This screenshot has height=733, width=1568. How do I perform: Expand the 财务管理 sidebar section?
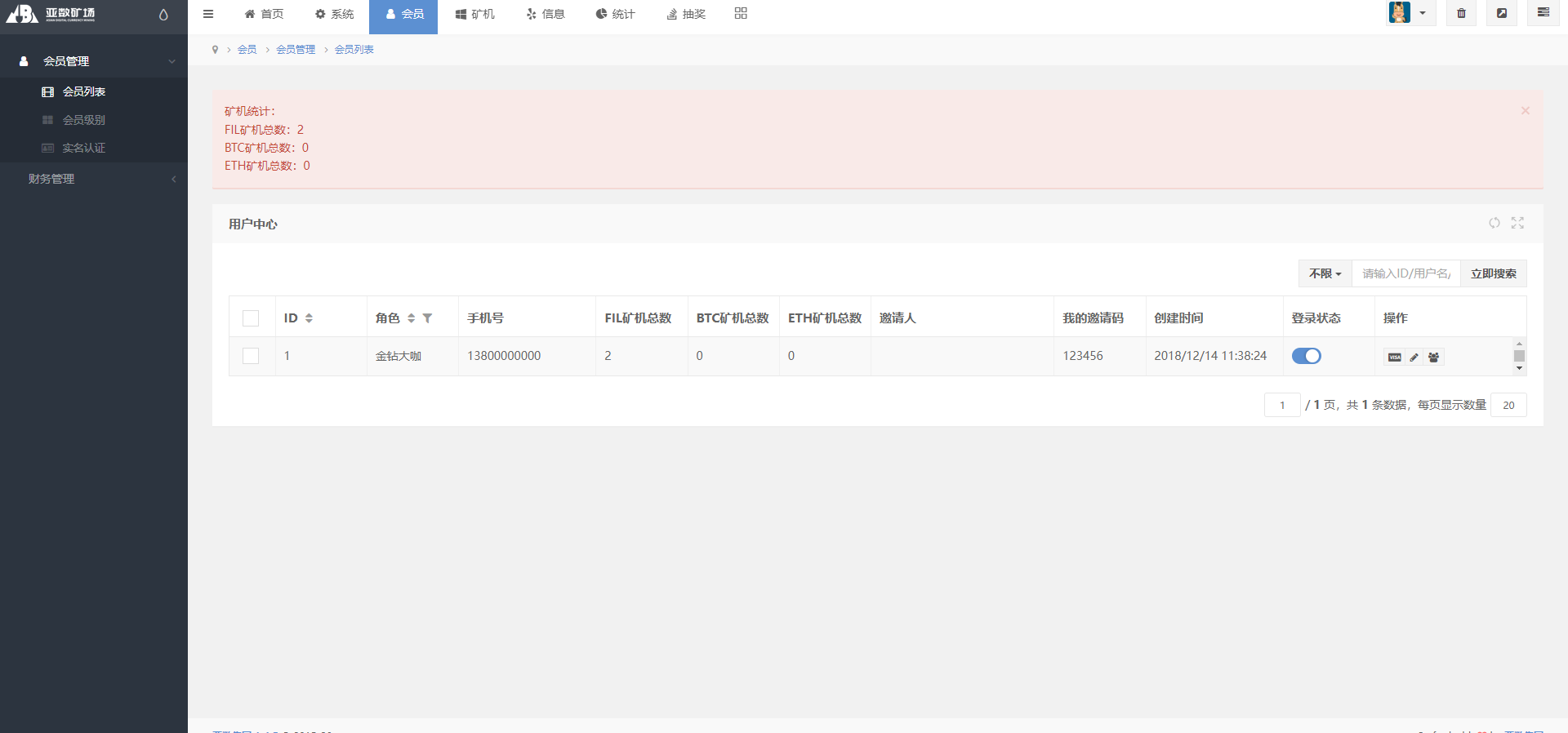point(94,179)
